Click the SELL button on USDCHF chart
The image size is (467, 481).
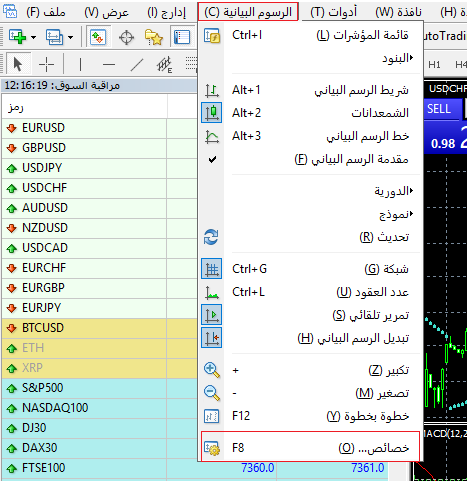coord(442,109)
